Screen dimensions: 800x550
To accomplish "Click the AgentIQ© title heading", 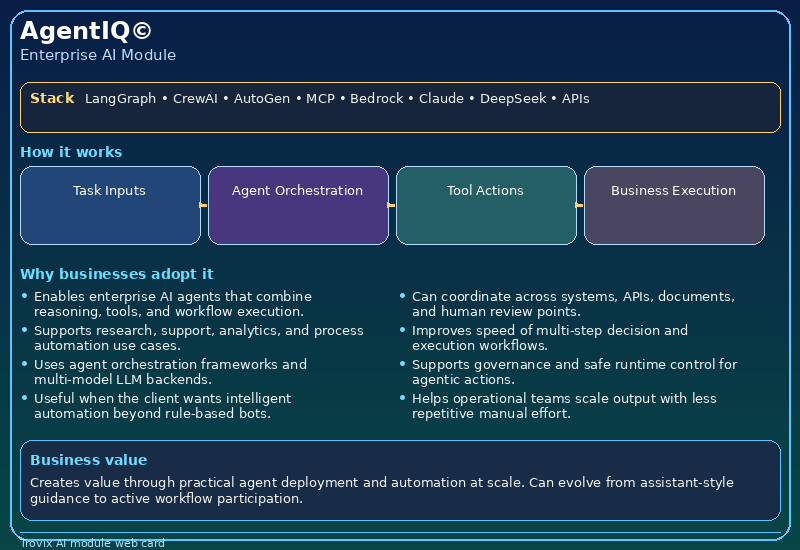I will tap(86, 31).
